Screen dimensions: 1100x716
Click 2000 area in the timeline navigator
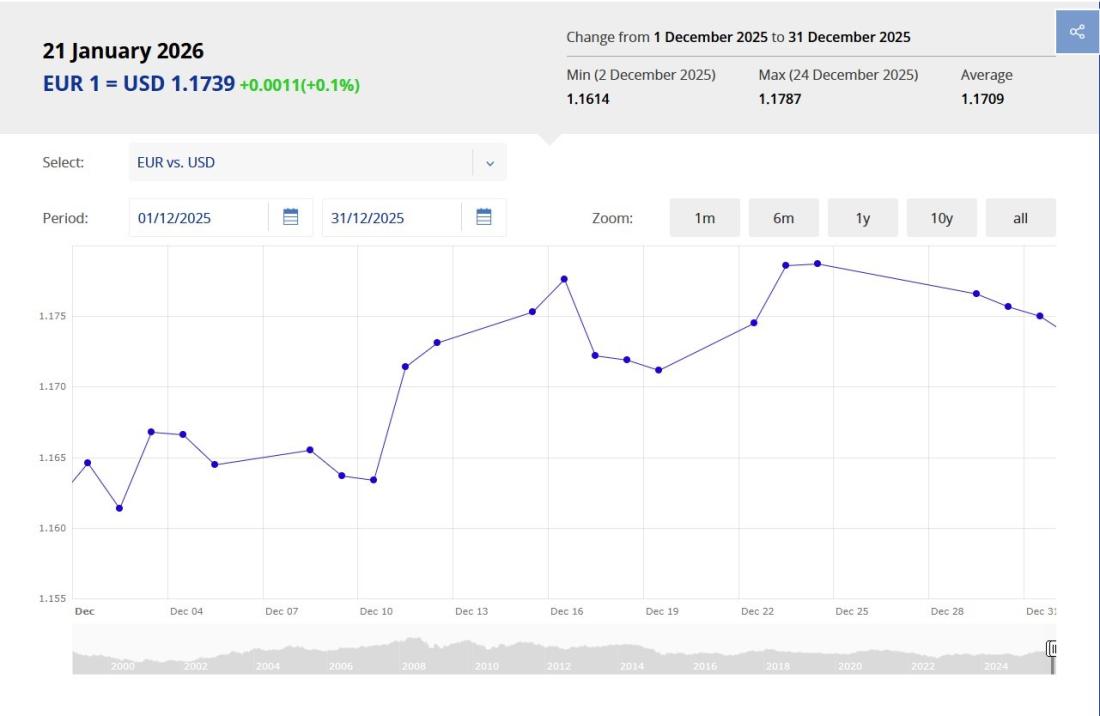[122, 666]
